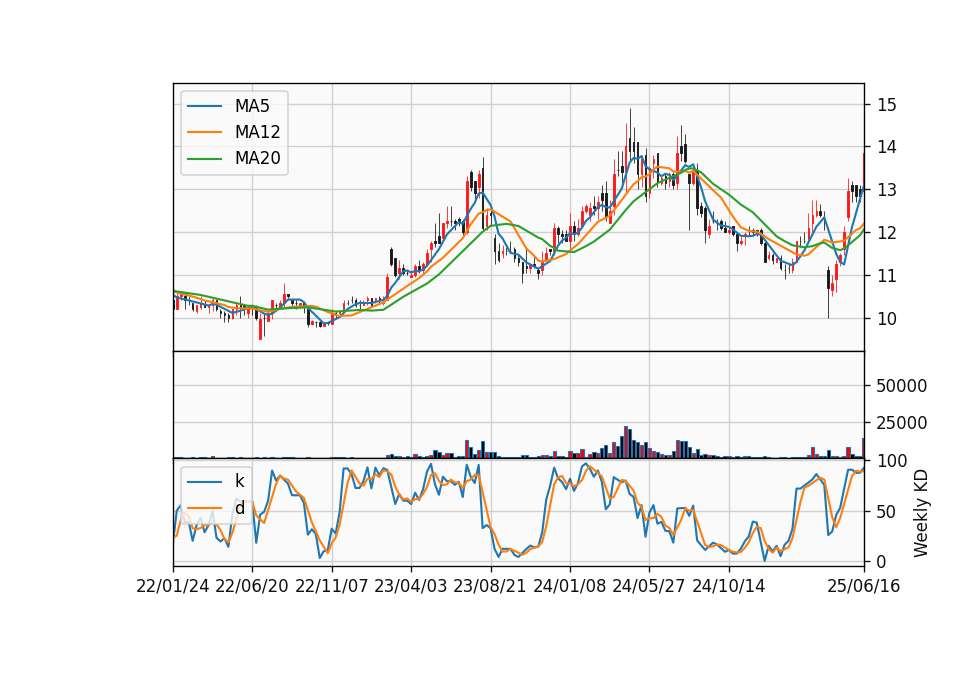Click the price axis label 15
This screenshot has height=690, width=960.
click(887, 105)
